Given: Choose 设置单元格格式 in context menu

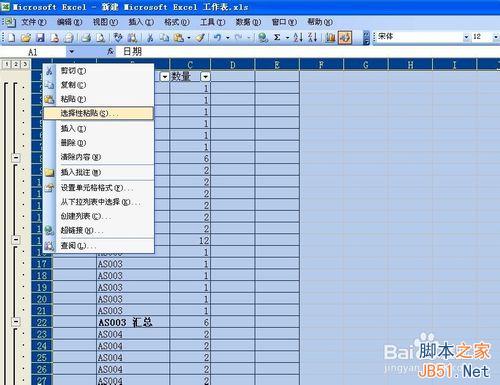Looking at the screenshot, I should click(x=99, y=188).
